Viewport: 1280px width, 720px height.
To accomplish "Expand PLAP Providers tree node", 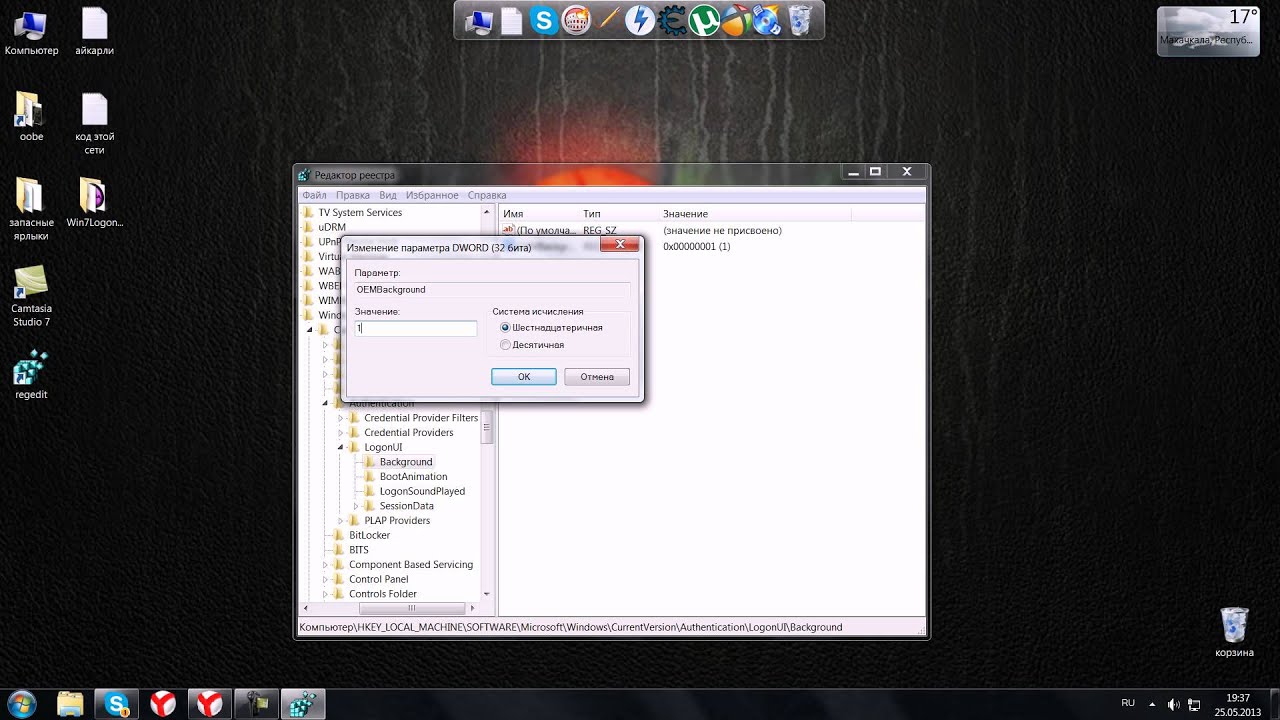I will [x=340, y=521].
